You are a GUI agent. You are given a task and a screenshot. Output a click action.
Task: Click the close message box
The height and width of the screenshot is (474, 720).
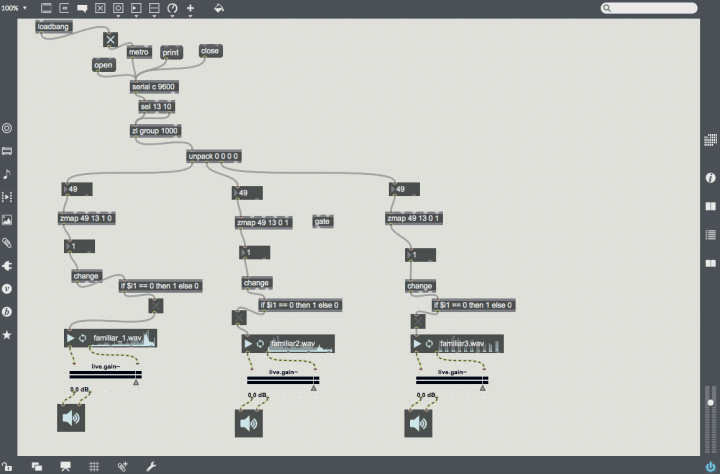pyautogui.click(x=210, y=51)
